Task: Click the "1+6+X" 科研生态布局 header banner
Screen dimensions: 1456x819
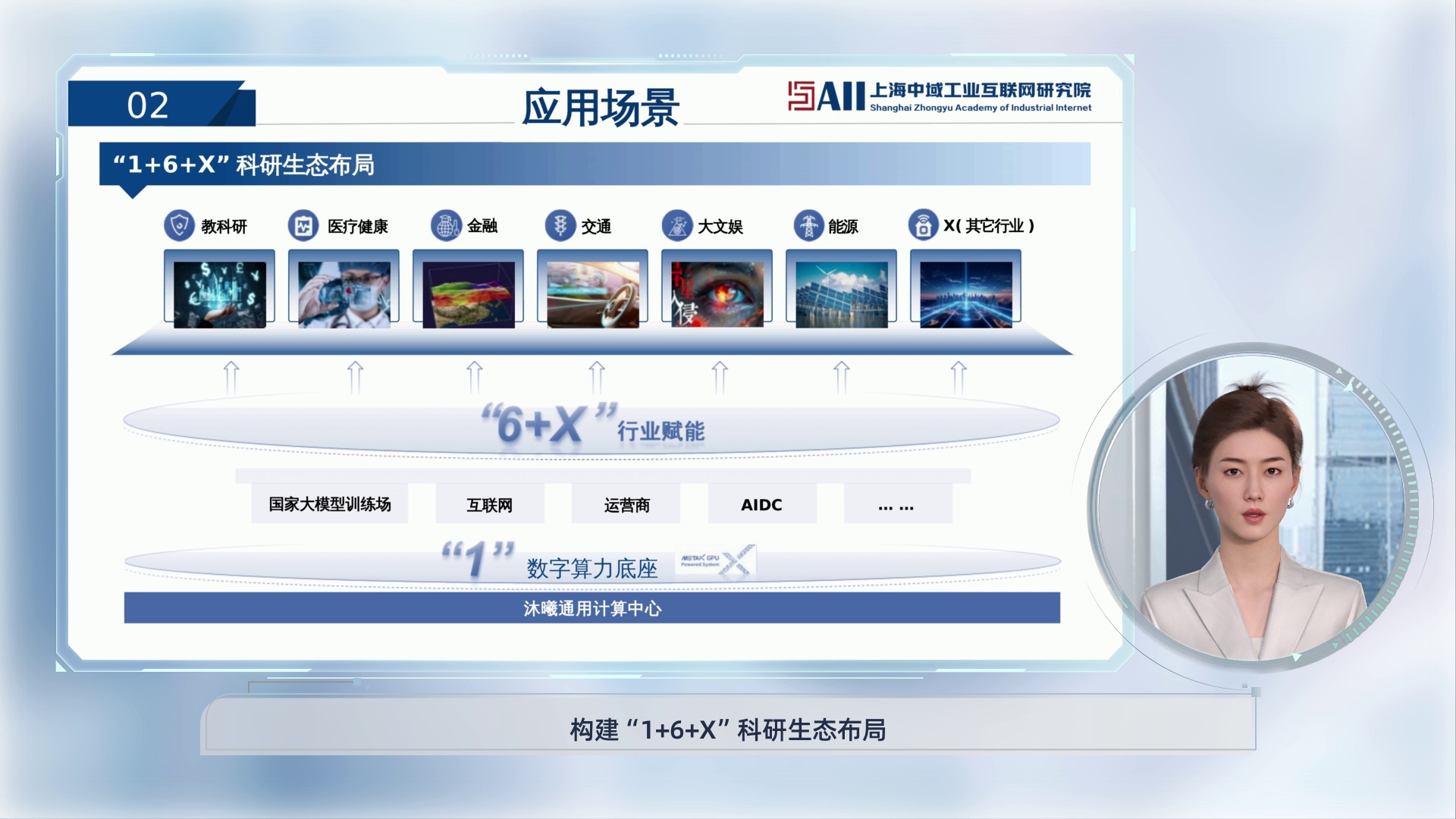Action: tap(595, 164)
